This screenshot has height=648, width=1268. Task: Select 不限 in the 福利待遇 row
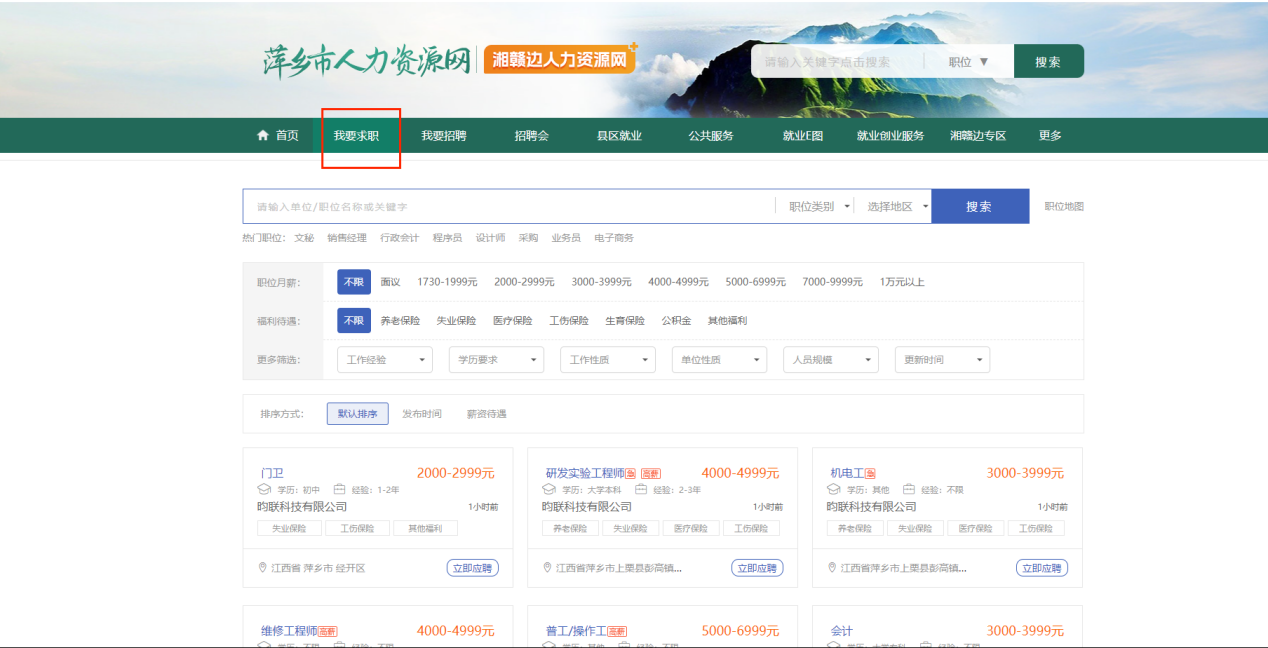(x=354, y=321)
